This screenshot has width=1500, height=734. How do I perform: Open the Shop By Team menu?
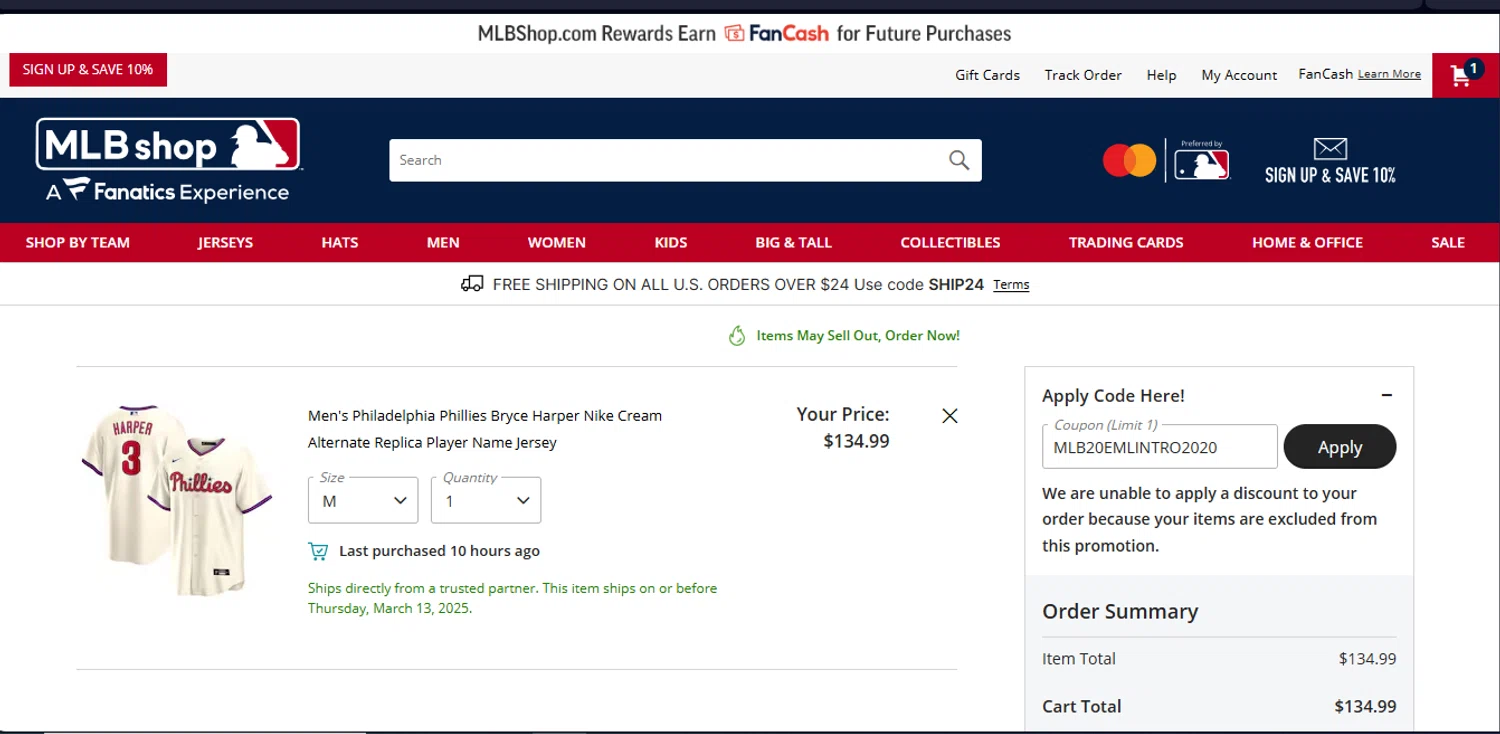(x=78, y=242)
